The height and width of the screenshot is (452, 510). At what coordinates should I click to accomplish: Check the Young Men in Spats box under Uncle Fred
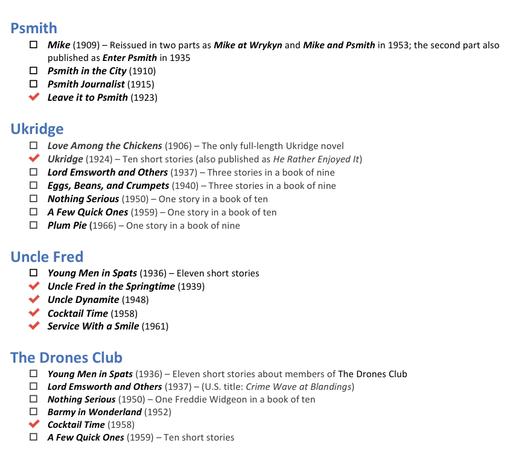click(x=33, y=273)
